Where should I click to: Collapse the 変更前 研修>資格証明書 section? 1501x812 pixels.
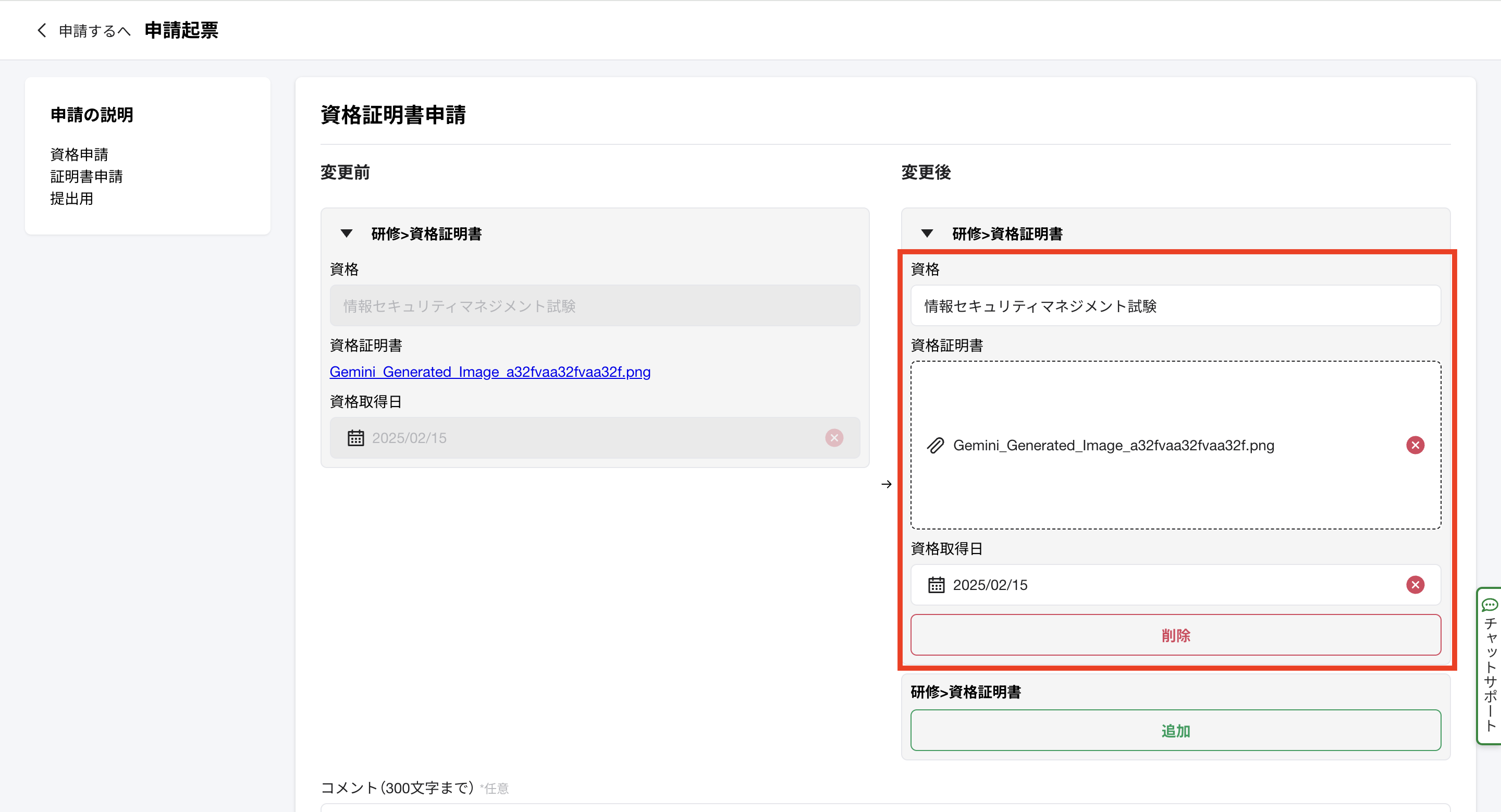click(x=347, y=233)
